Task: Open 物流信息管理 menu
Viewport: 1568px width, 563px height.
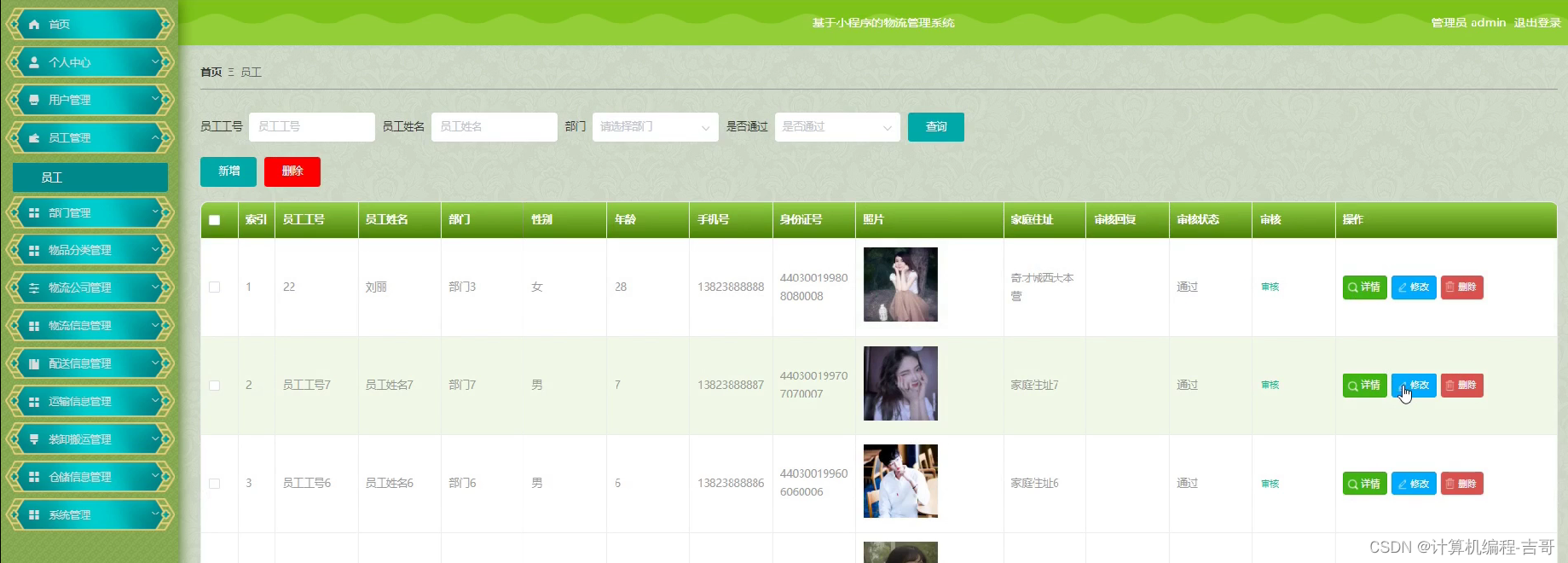Action: click(90, 326)
